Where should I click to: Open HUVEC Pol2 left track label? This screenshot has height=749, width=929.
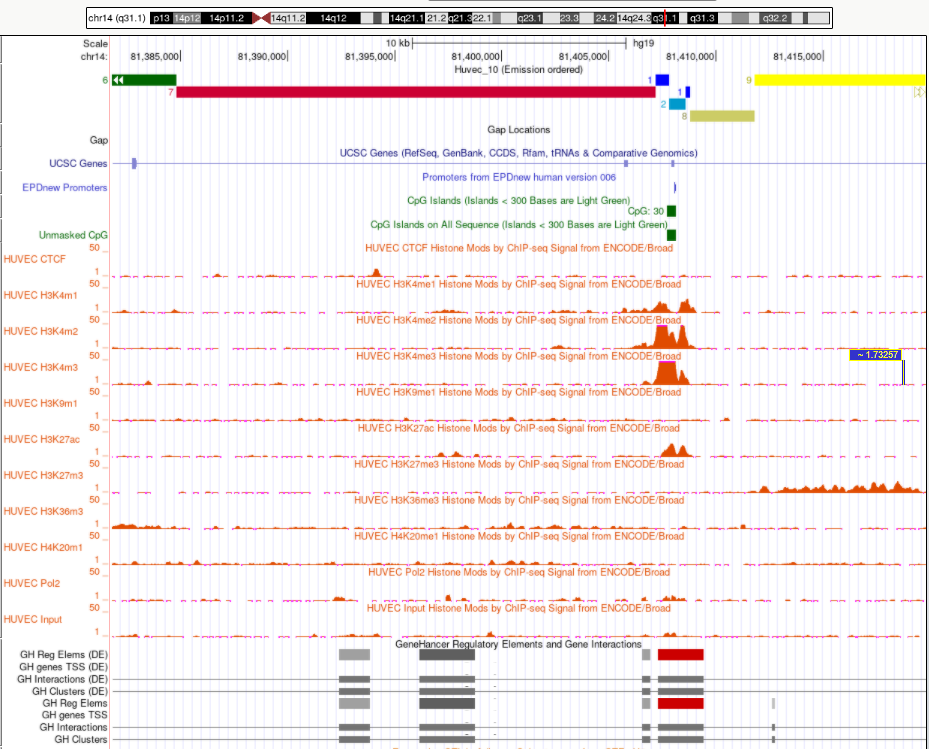point(31,583)
